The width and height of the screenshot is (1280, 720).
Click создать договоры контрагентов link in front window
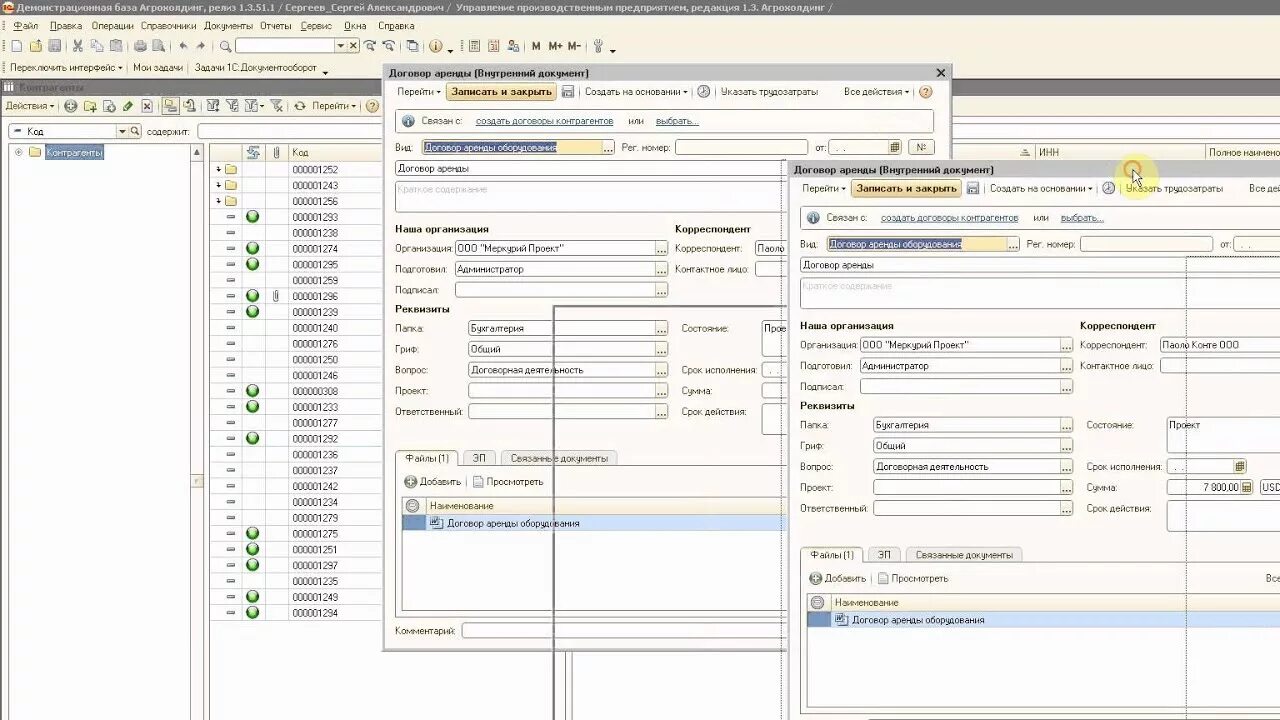[949, 218]
